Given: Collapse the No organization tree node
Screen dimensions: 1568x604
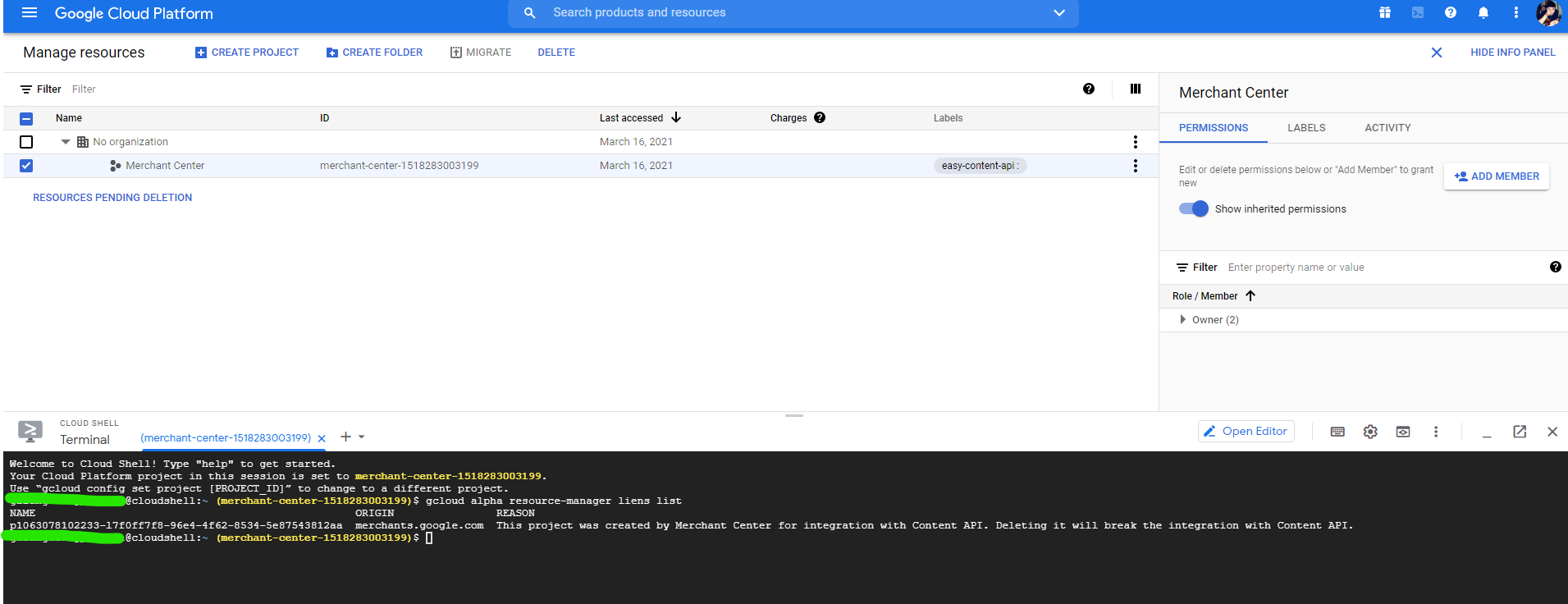Looking at the screenshot, I should coord(66,142).
